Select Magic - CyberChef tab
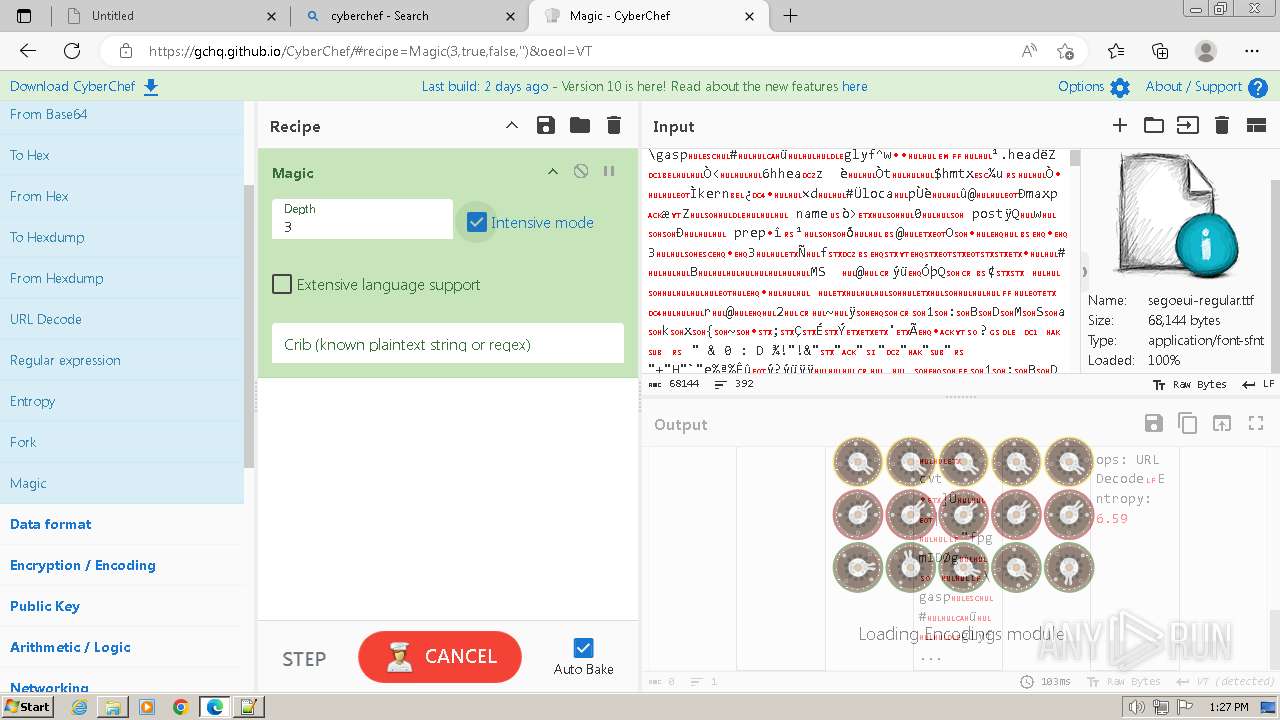 tap(649, 15)
